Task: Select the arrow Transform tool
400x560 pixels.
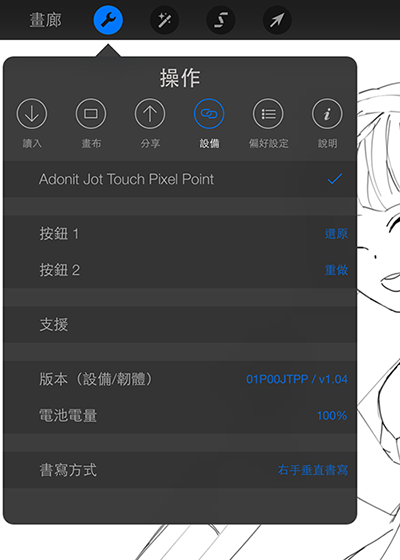Action: [x=277, y=20]
